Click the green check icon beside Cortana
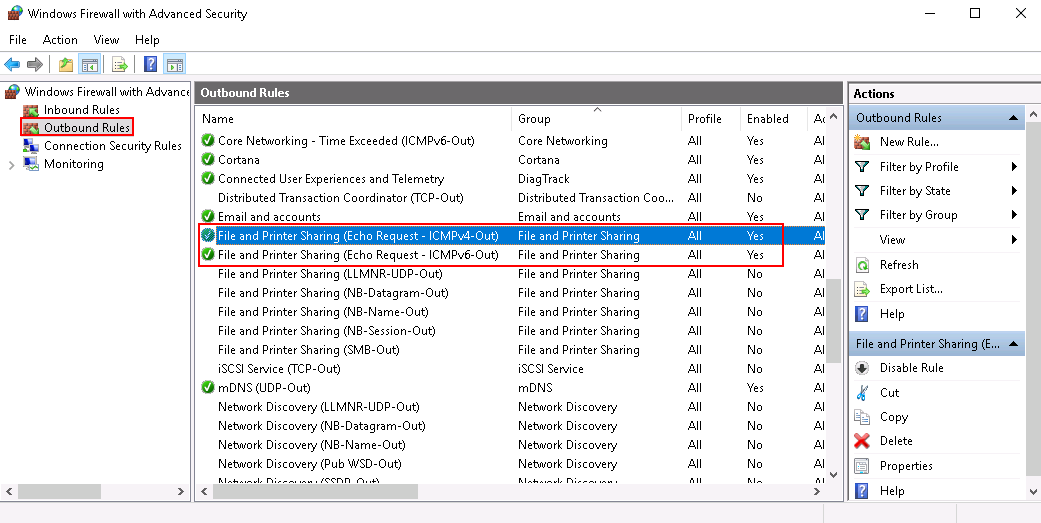 click(208, 159)
